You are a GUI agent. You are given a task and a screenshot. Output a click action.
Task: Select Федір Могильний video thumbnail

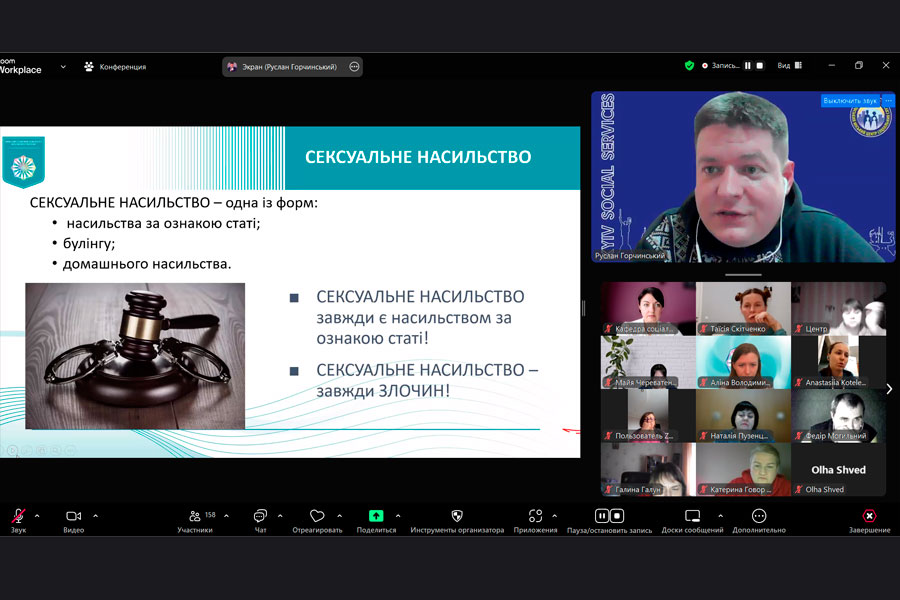pos(839,416)
